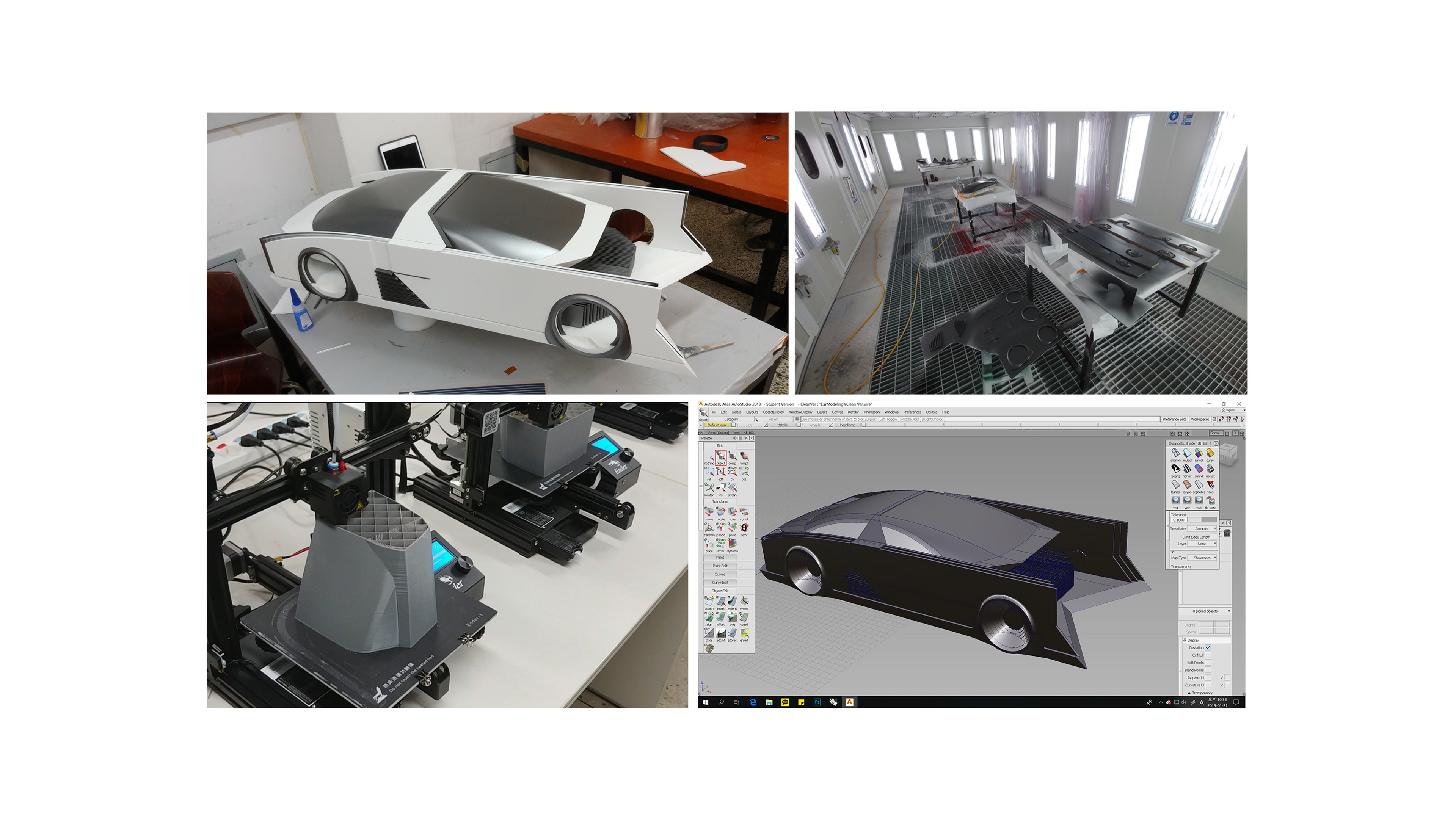Toggle the Deviation display checkbox

(x=1208, y=647)
